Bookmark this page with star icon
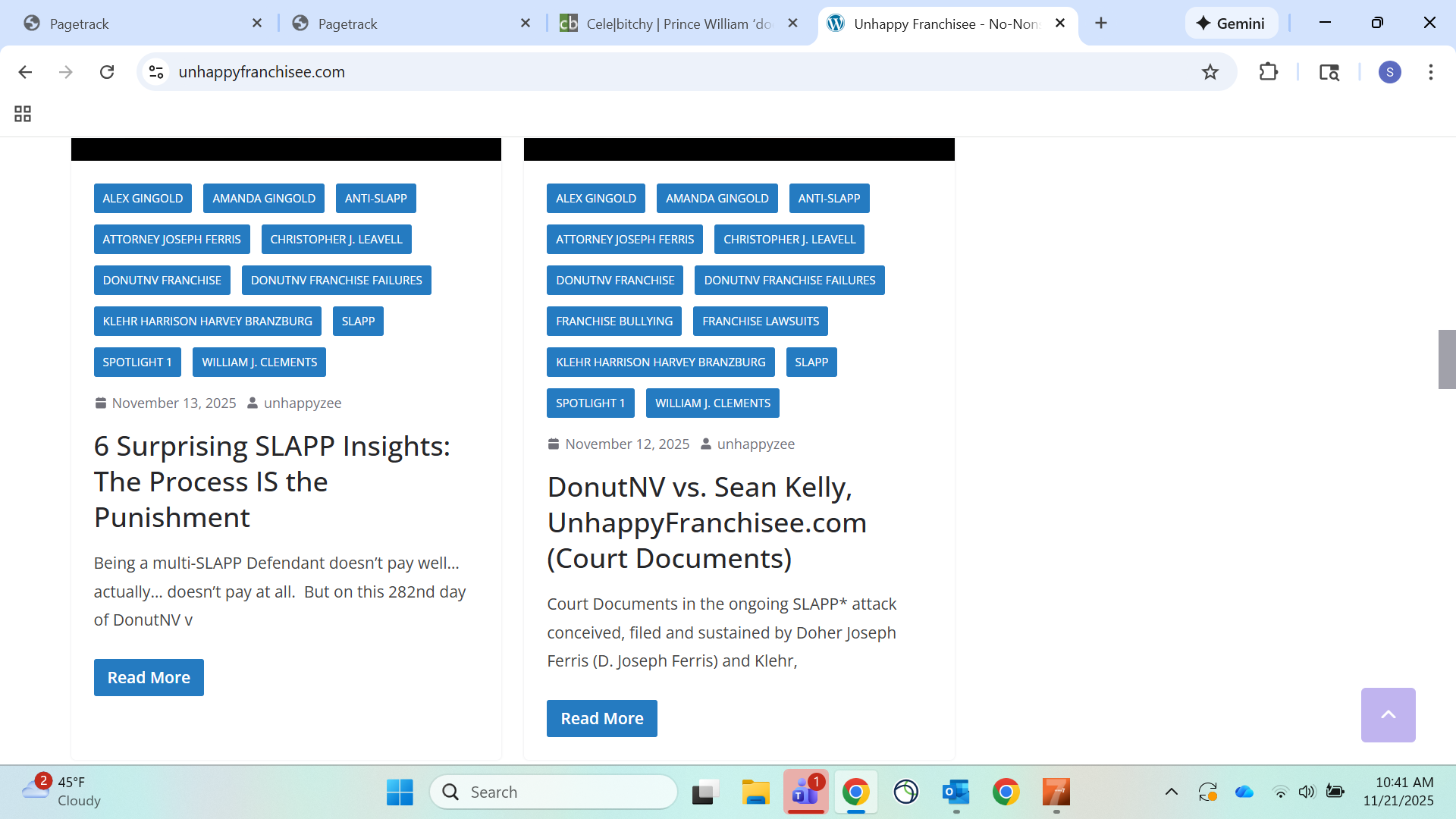Image resolution: width=1456 pixels, height=819 pixels. (x=1210, y=72)
